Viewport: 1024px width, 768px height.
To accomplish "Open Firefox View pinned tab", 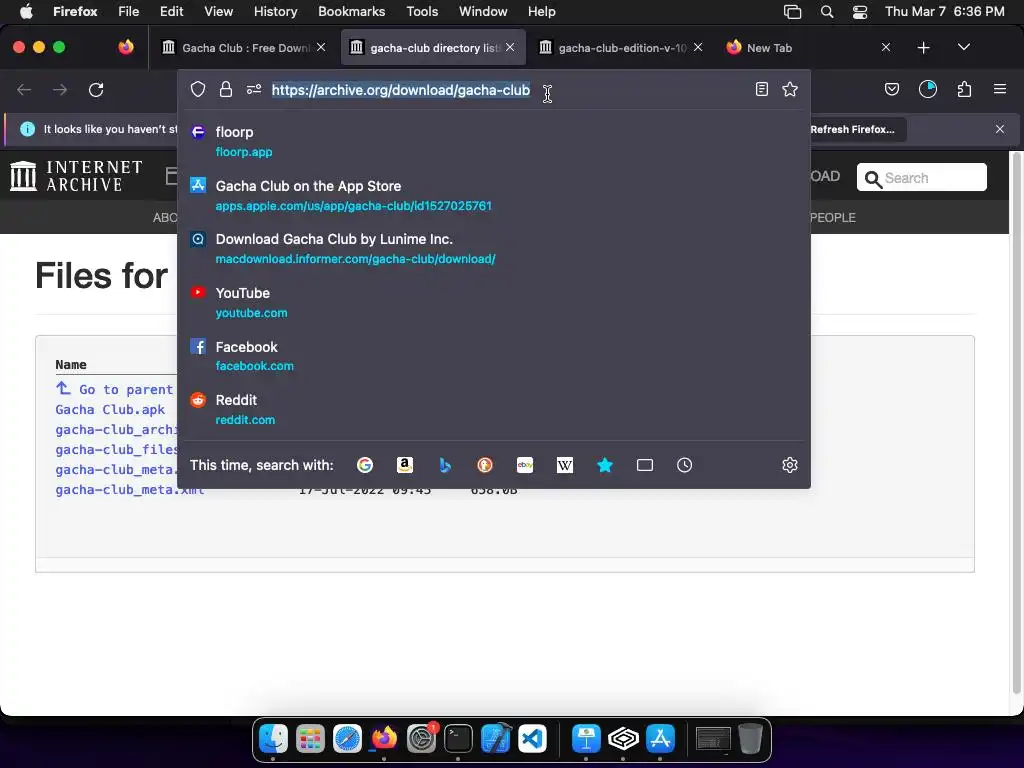I will [126, 47].
